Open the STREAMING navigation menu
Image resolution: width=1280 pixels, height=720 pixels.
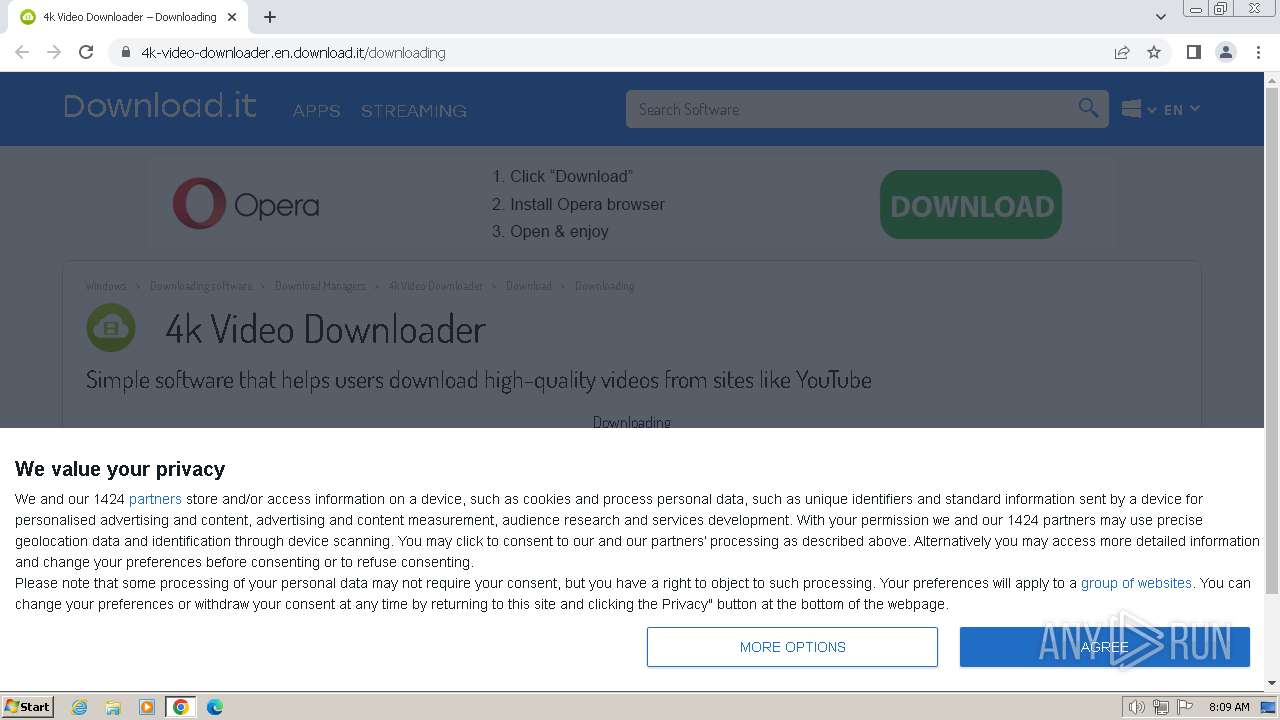pos(414,111)
